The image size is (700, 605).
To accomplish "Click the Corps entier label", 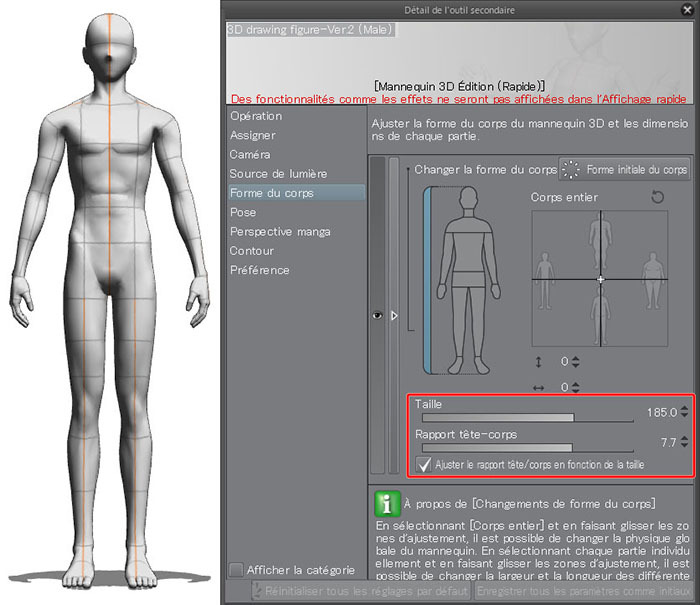I will point(564,197).
